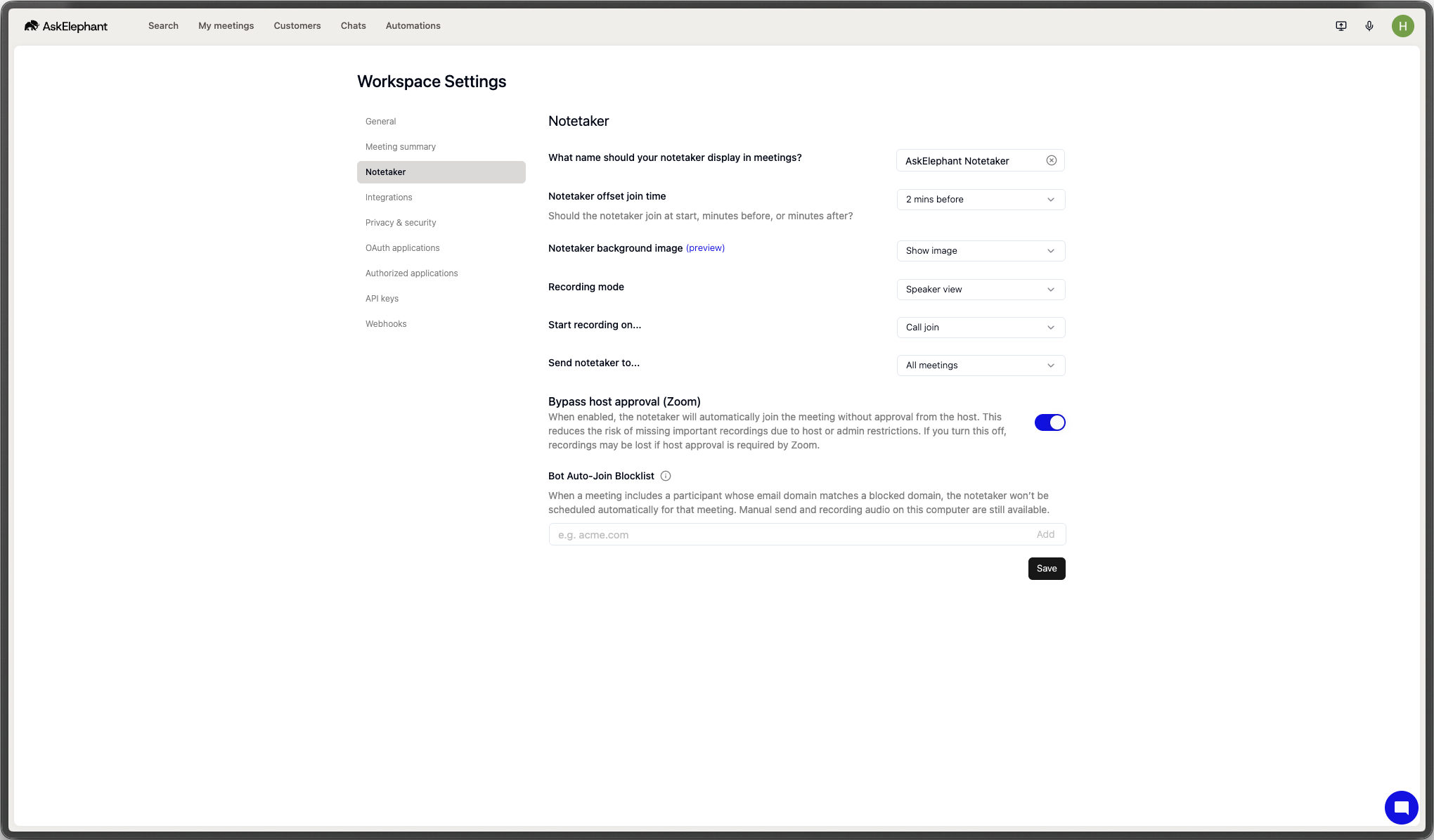
Task: Open the chat support bubble
Action: pos(1402,807)
